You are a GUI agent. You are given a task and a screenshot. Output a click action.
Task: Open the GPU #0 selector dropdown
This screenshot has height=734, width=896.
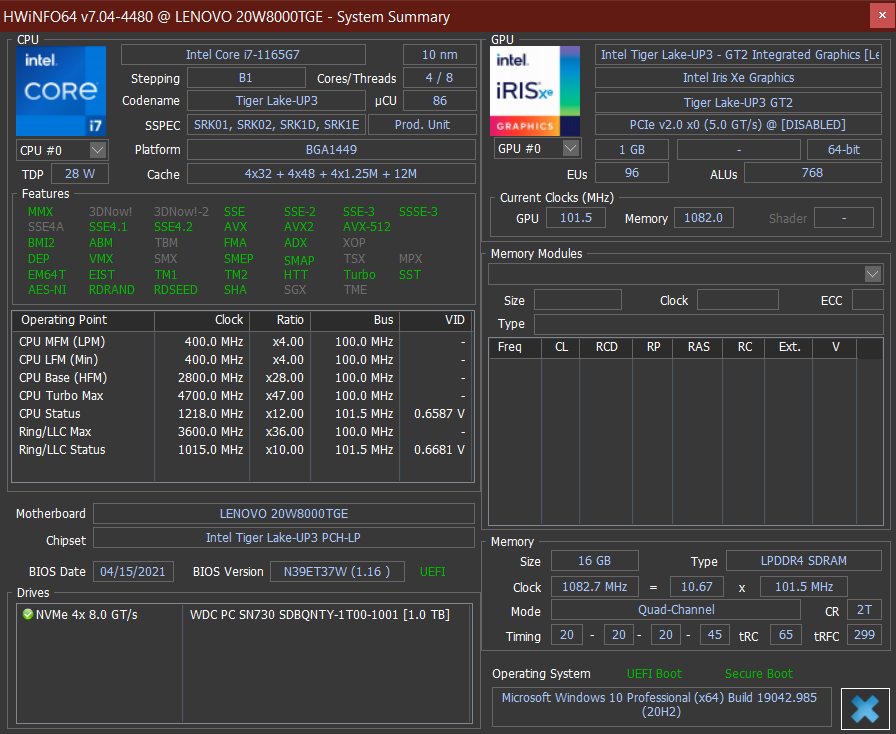pos(570,148)
